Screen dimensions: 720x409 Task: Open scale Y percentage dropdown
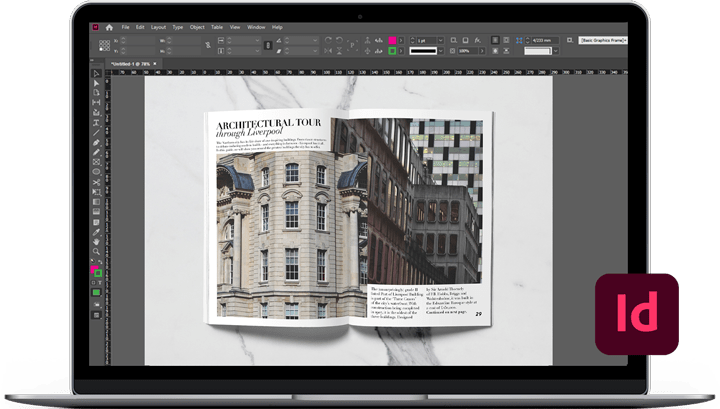tap(256, 51)
